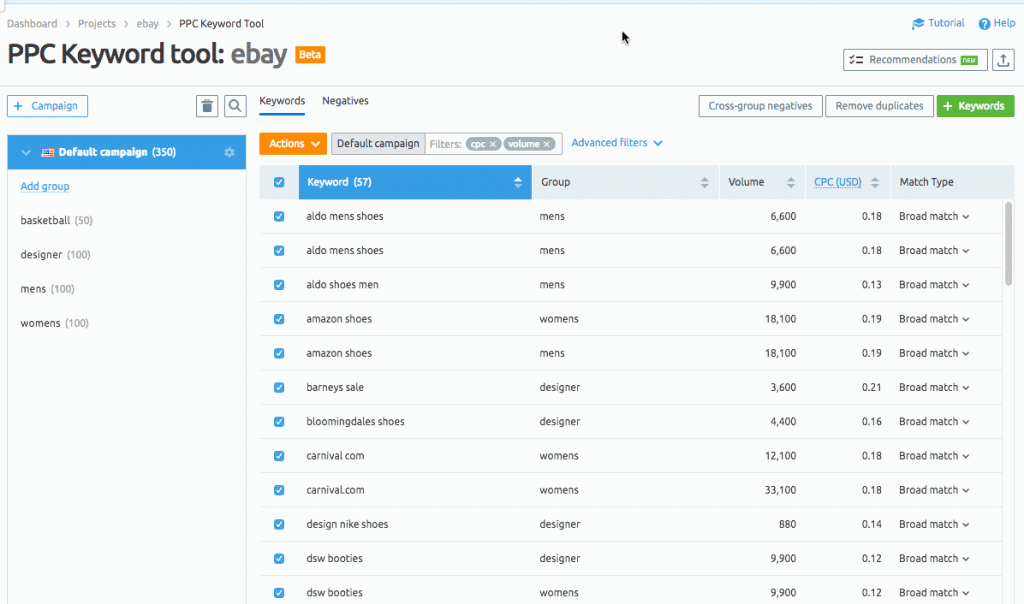Image resolution: width=1024 pixels, height=604 pixels.
Task: Toggle the select-all keywords checkbox
Action: click(x=279, y=182)
